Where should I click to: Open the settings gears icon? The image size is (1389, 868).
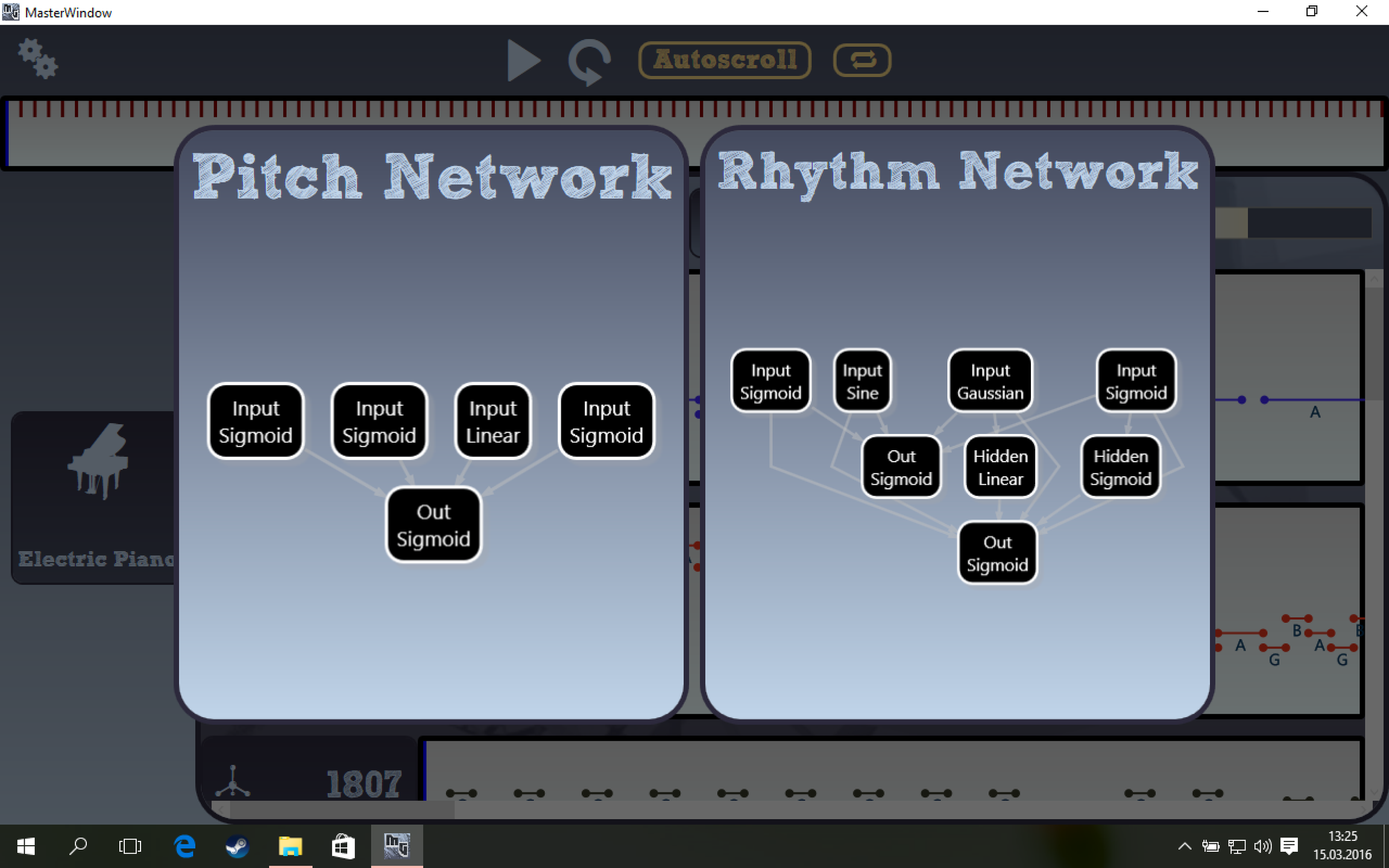point(37,58)
